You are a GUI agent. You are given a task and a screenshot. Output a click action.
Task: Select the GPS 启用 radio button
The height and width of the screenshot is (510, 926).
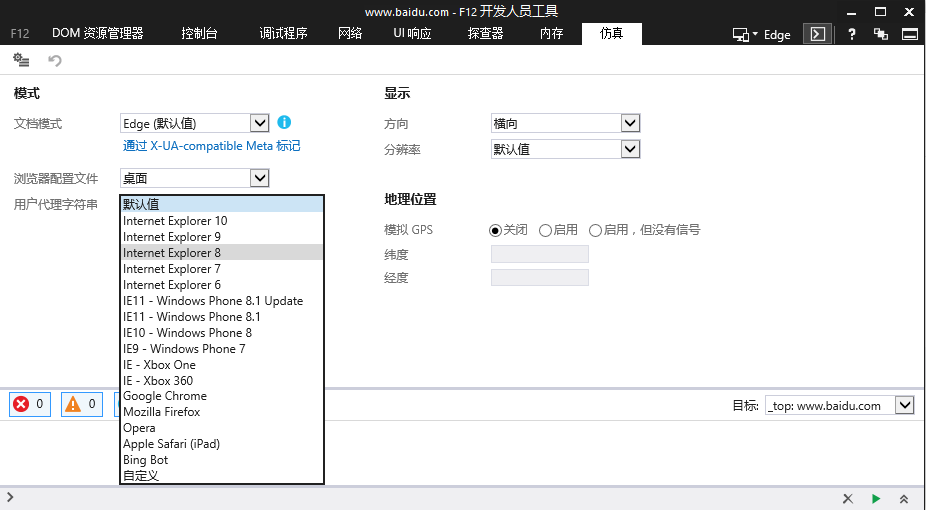[545, 230]
